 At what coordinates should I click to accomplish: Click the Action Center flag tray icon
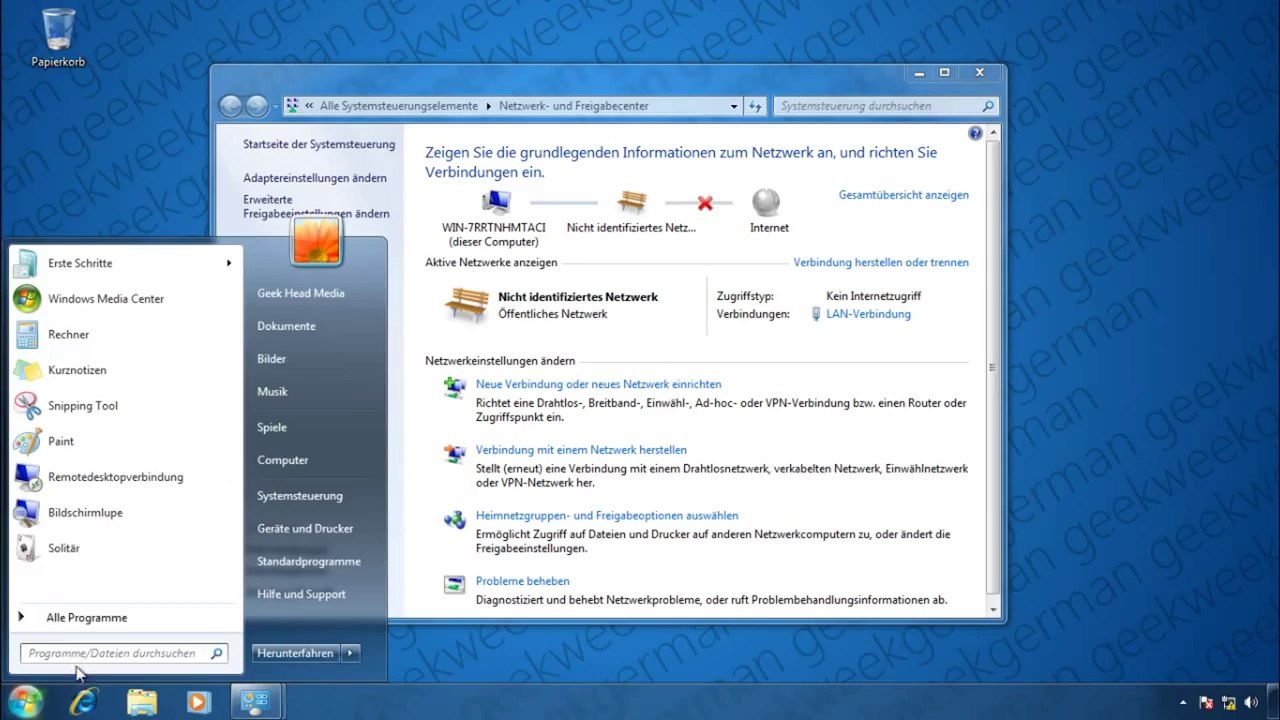point(1206,703)
